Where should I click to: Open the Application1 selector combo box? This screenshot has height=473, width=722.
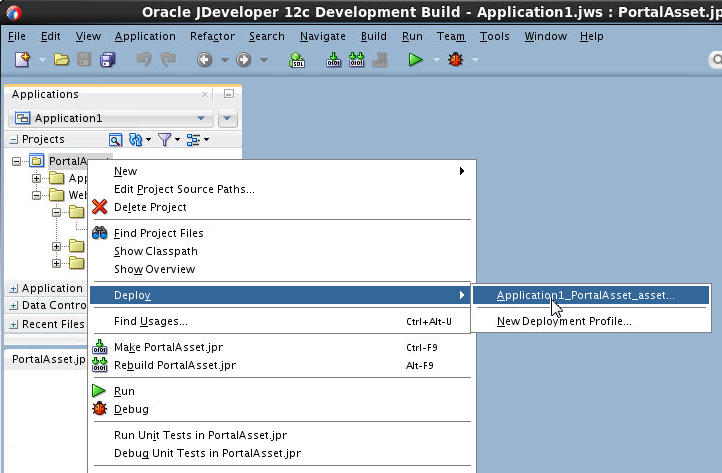[111, 118]
